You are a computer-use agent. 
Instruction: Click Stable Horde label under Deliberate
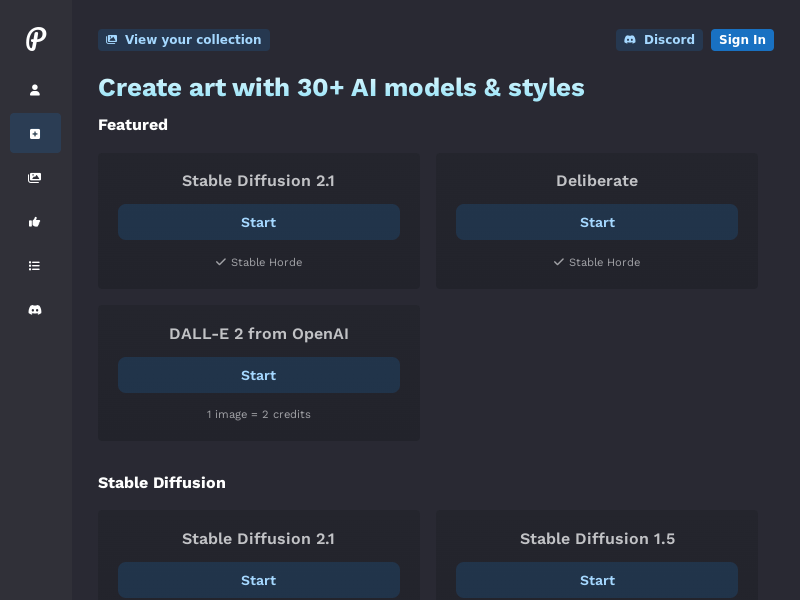click(604, 262)
